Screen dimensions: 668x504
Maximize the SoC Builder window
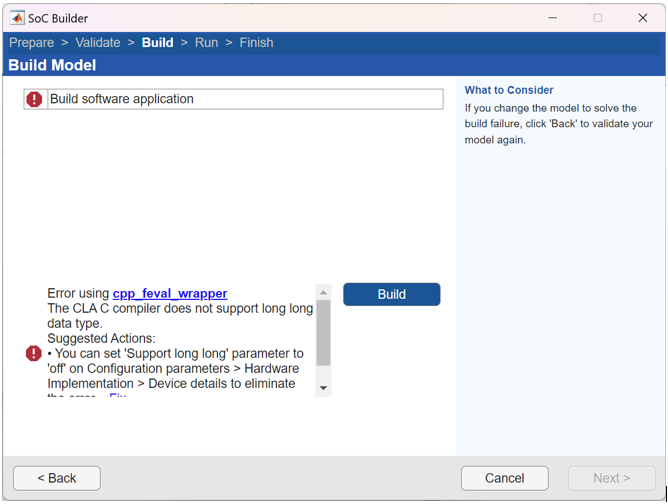coord(598,18)
